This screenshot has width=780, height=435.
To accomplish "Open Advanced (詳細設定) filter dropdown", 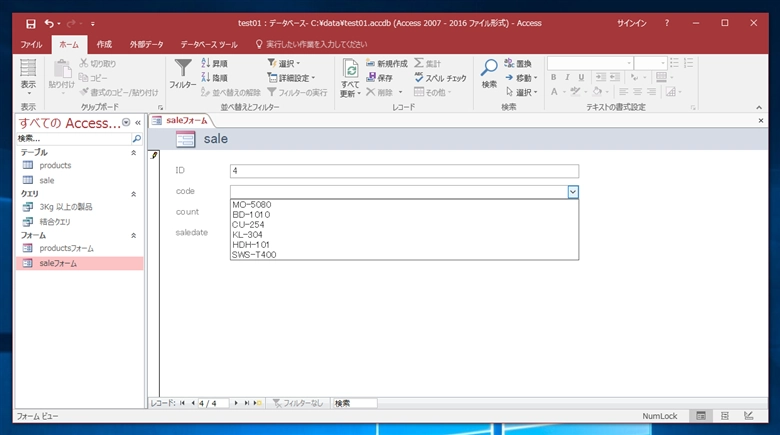I will tap(292, 78).
